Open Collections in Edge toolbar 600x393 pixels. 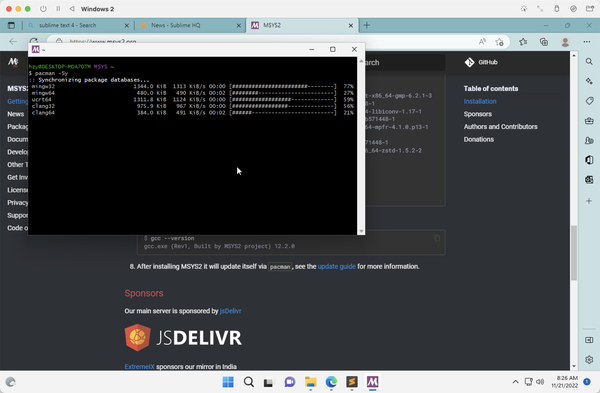tap(544, 42)
